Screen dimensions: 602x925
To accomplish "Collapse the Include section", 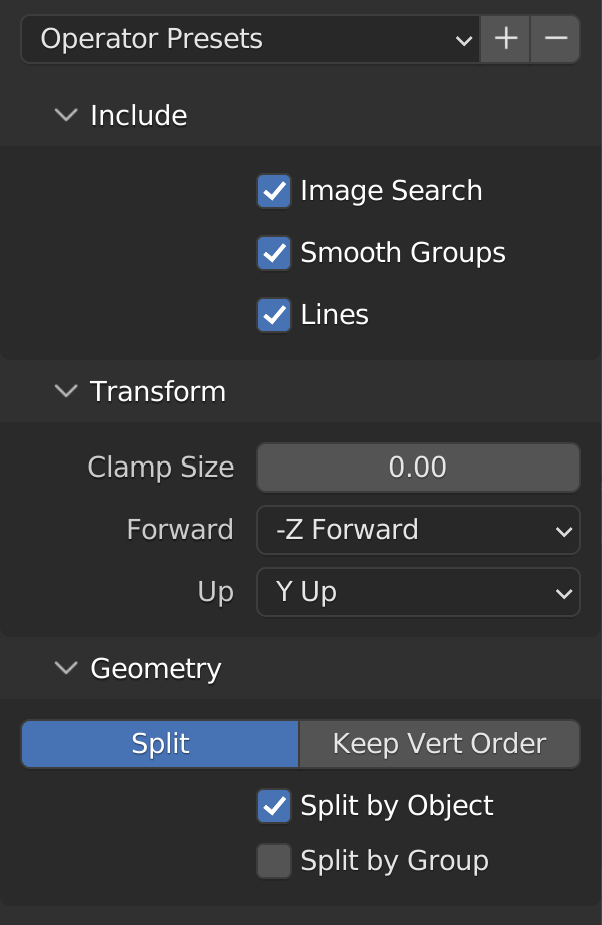I will click(67, 116).
